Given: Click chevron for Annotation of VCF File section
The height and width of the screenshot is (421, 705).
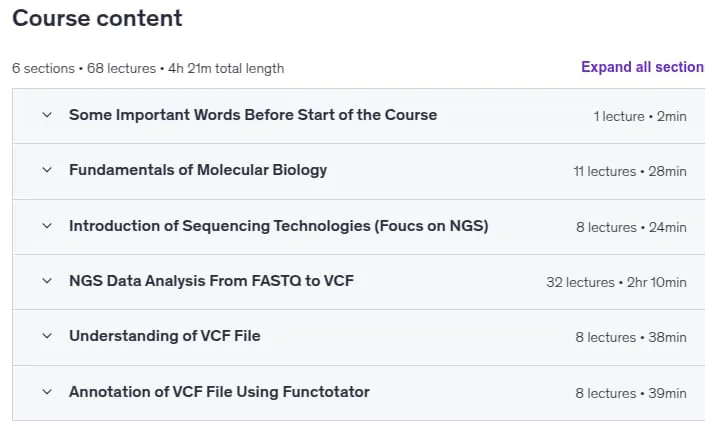Looking at the screenshot, I should click(x=47, y=392).
